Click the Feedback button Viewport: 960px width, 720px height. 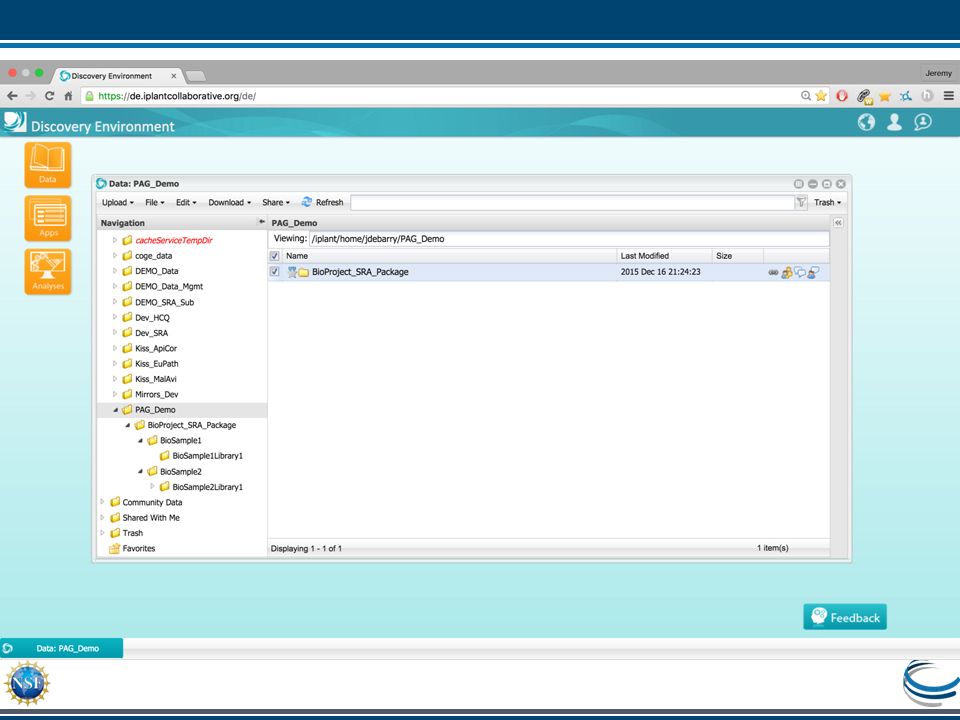(845, 617)
